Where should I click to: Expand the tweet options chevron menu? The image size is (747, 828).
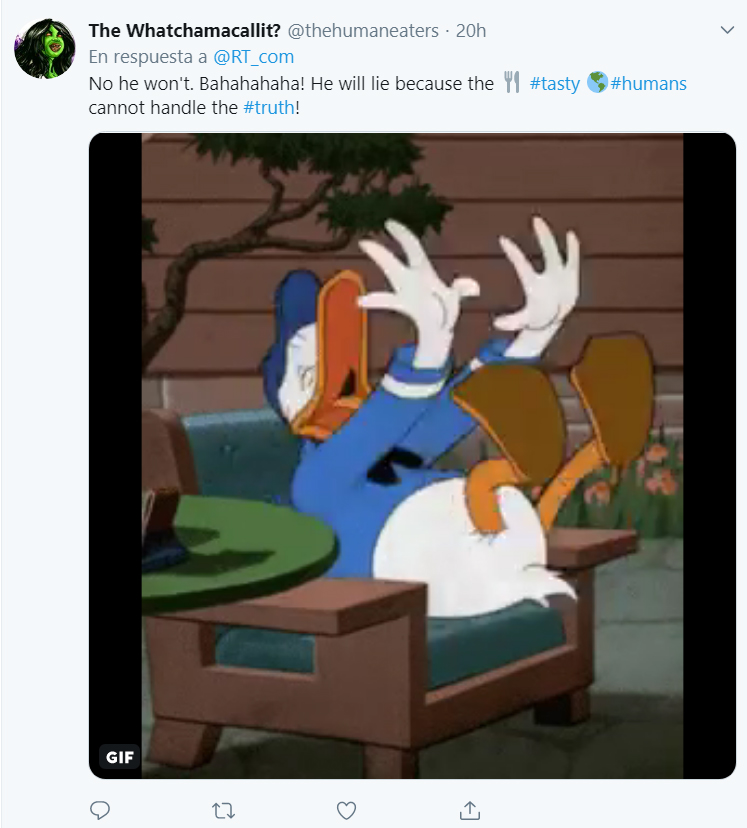[x=727, y=30]
